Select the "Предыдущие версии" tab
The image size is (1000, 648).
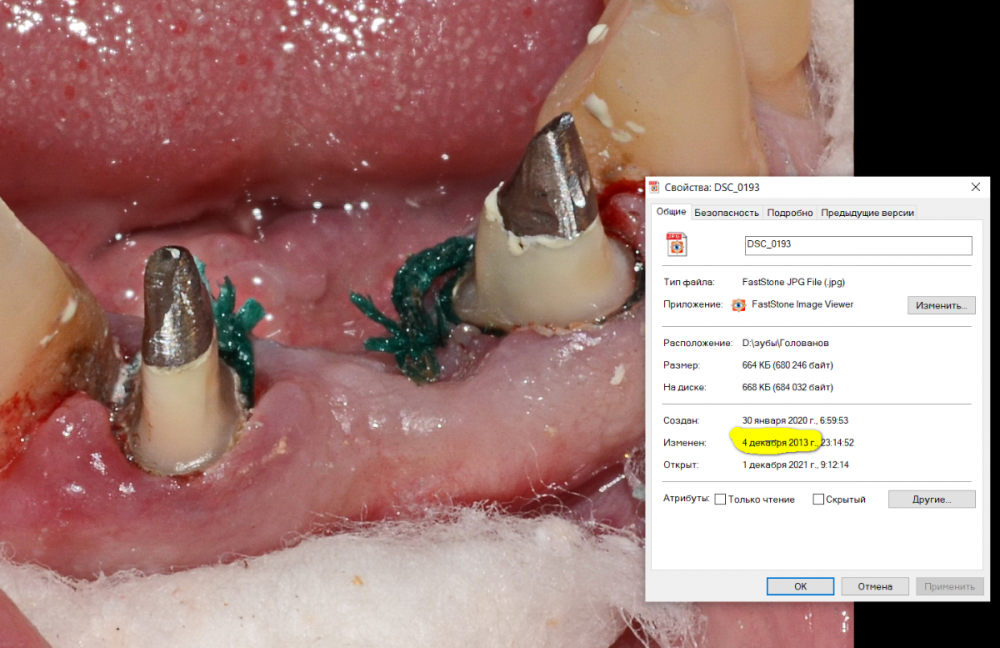pos(867,212)
